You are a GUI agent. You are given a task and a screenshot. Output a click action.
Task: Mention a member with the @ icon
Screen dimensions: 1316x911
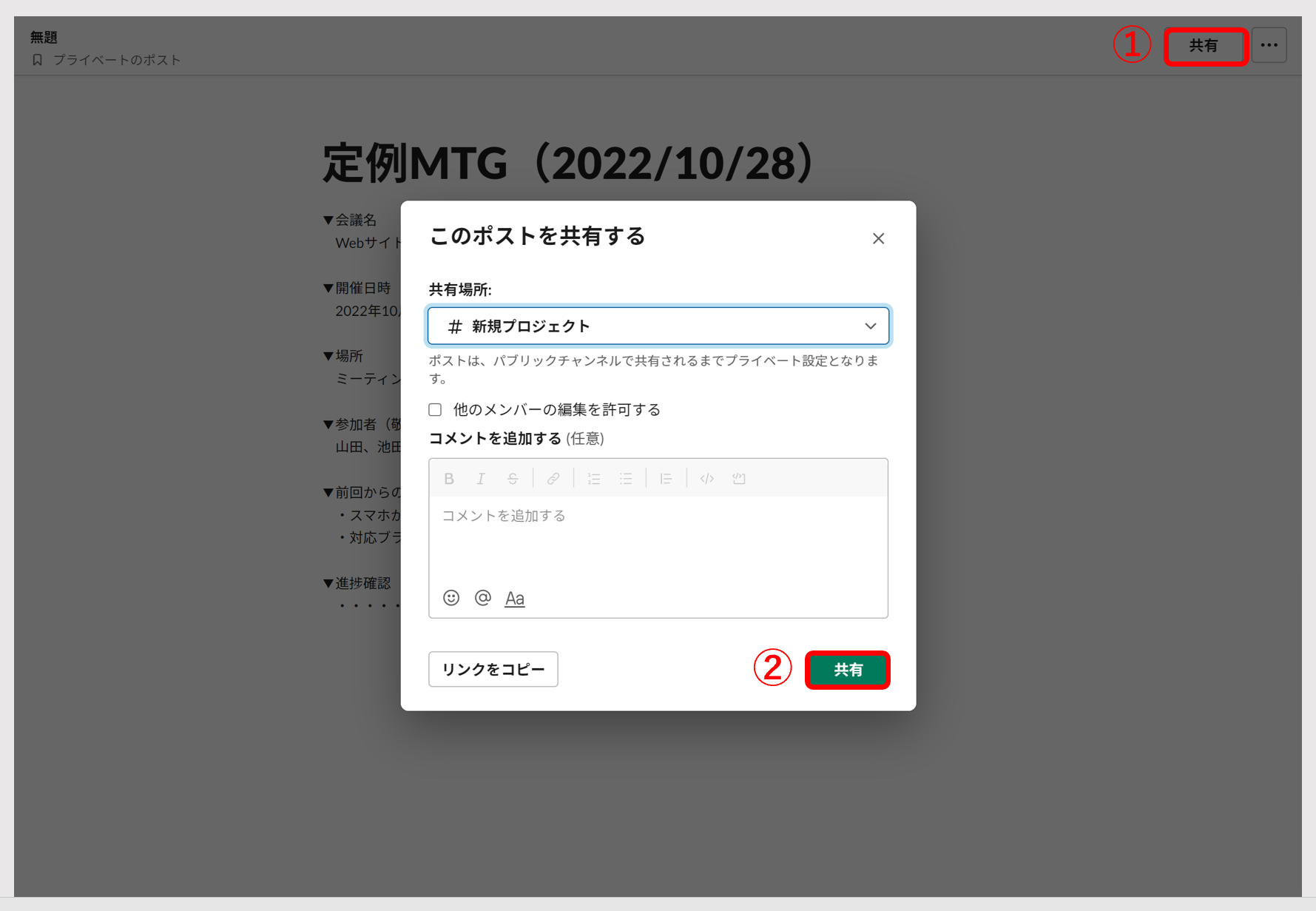(482, 597)
